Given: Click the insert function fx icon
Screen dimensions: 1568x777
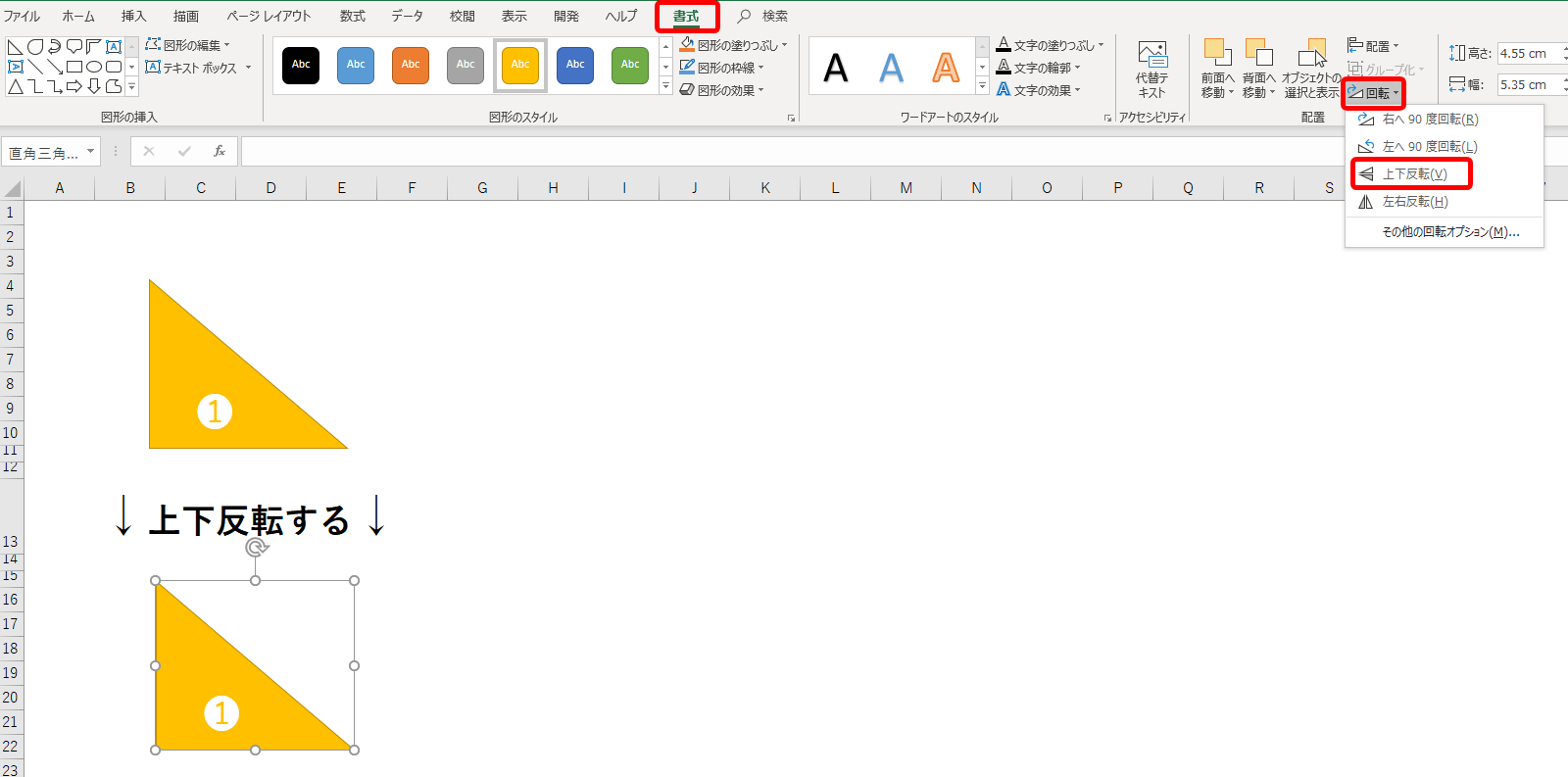Looking at the screenshot, I should (x=220, y=151).
